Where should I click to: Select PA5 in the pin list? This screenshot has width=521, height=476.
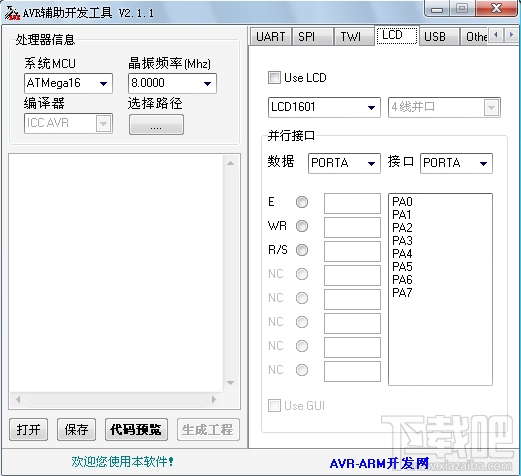point(402,267)
